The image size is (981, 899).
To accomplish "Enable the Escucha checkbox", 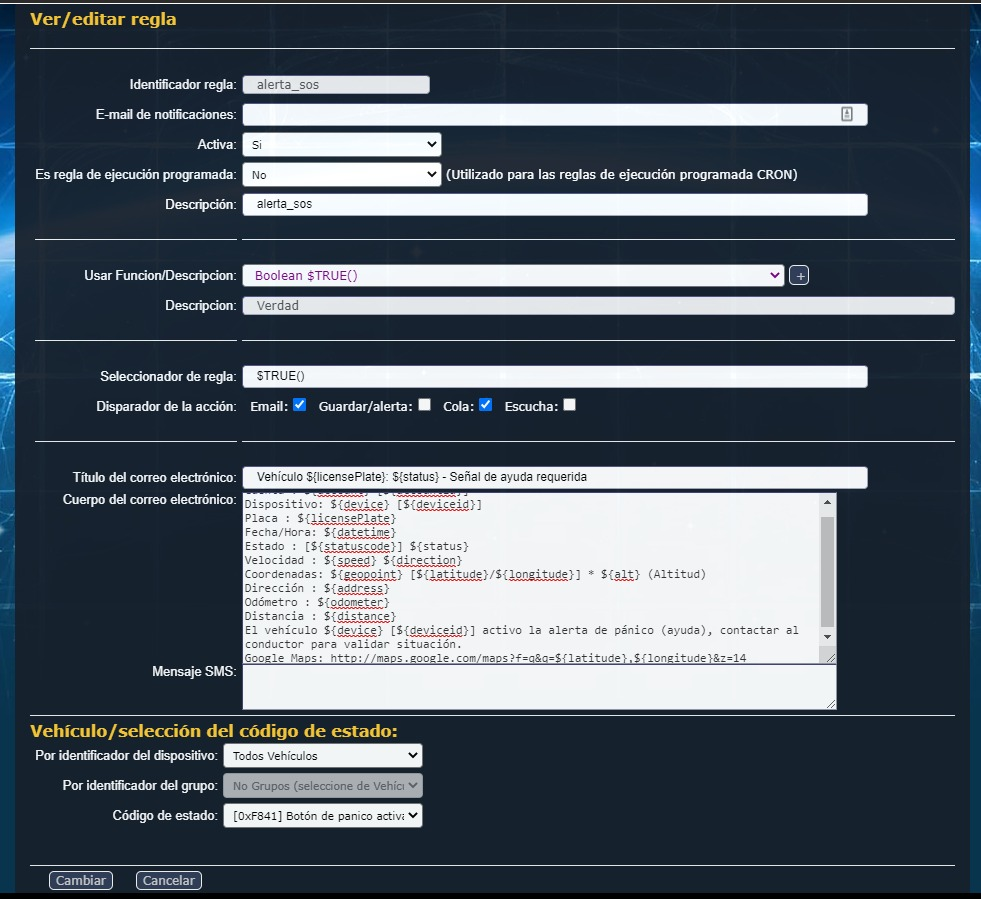I will coord(569,405).
